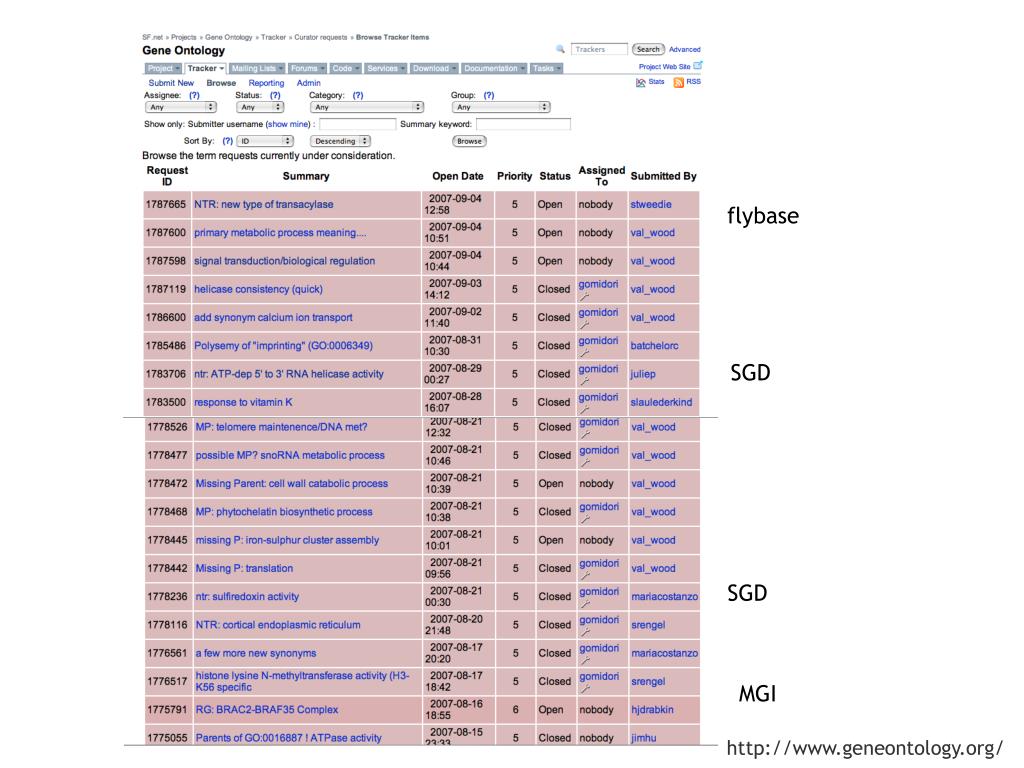Click Gene Ontology breadcrumb link
The image size is (1024, 768).
pyautogui.click(x=229, y=37)
